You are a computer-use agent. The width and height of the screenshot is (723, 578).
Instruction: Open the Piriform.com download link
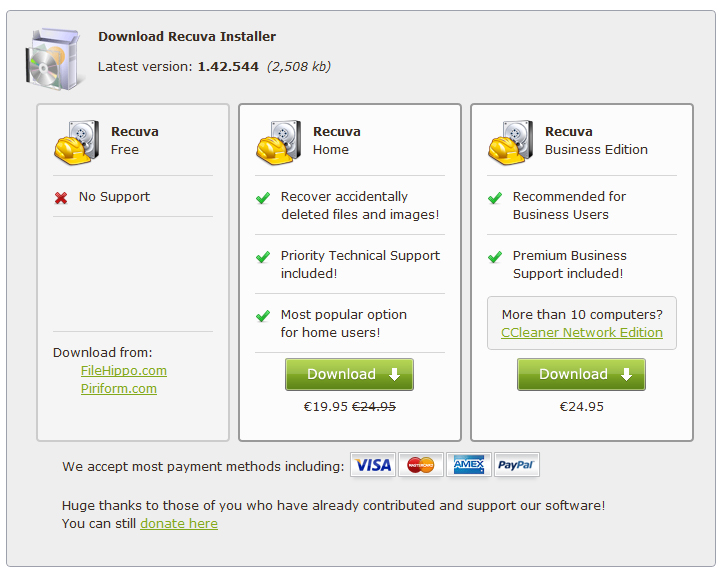pyautogui.click(x=119, y=388)
